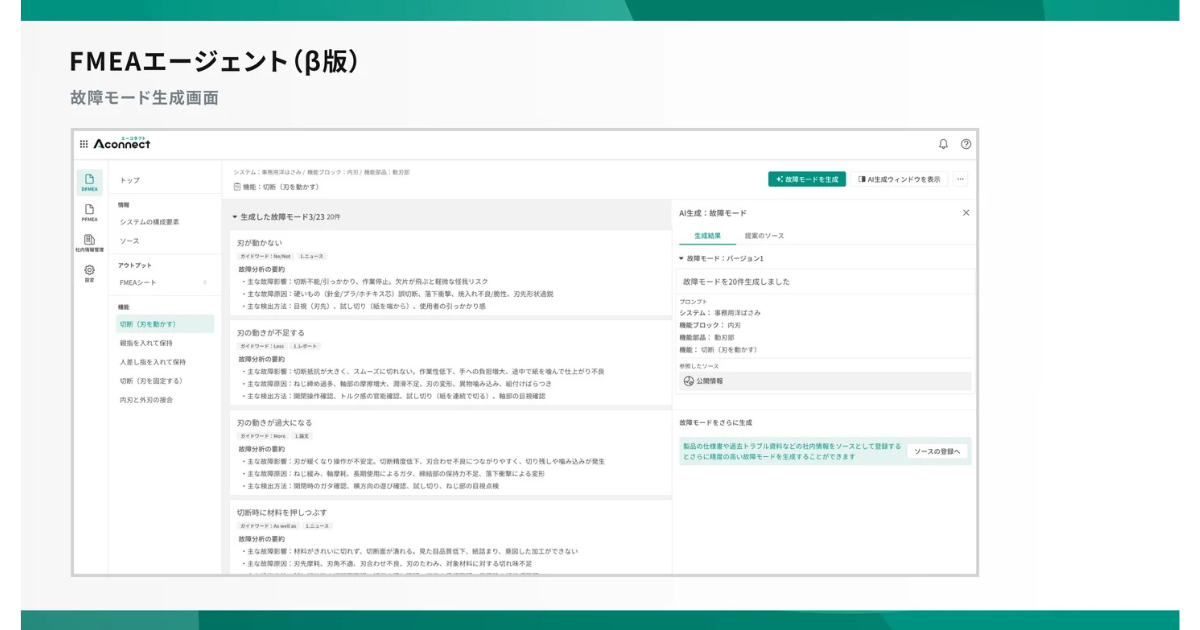
Task: Open the three-dot more options menu
Action: pos(960,179)
